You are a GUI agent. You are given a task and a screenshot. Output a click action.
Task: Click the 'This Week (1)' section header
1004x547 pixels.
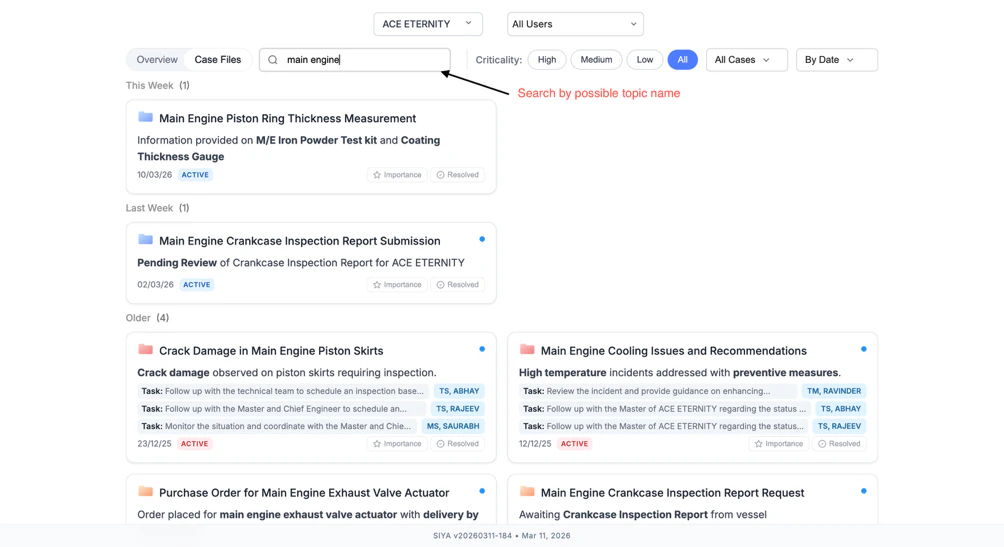(158, 85)
